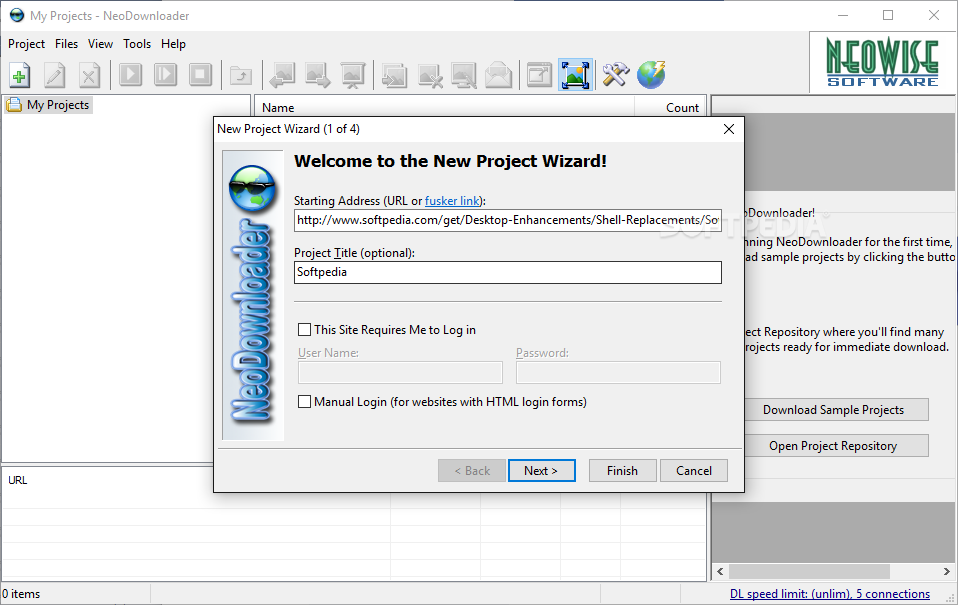Click the Start download play icon

[130, 75]
